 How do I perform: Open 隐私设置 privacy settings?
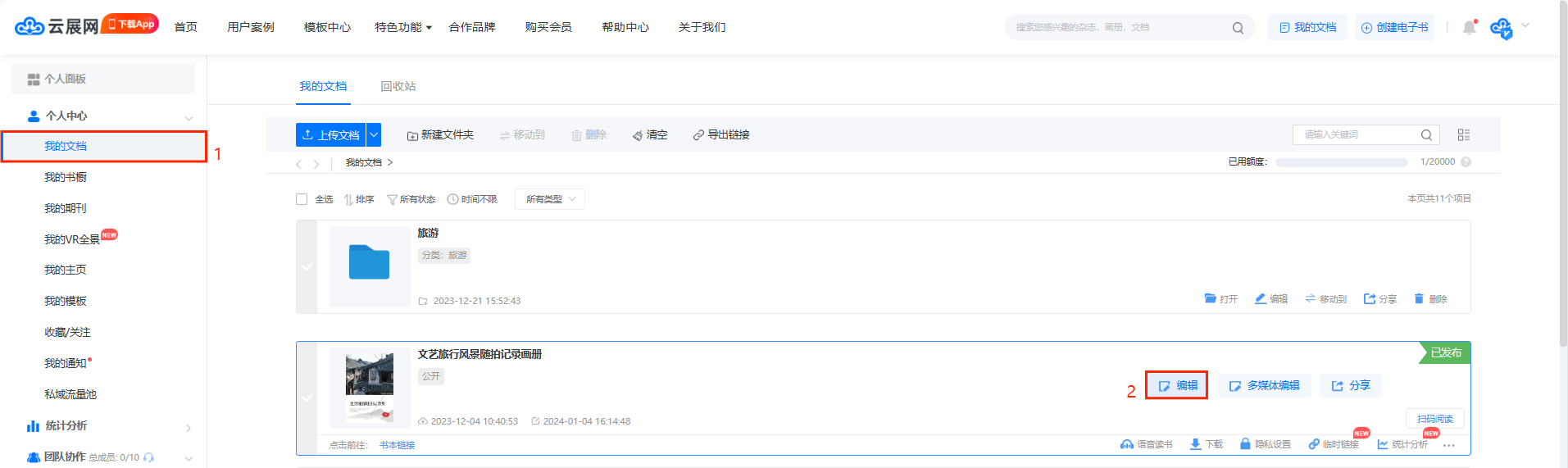tap(1265, 444)
